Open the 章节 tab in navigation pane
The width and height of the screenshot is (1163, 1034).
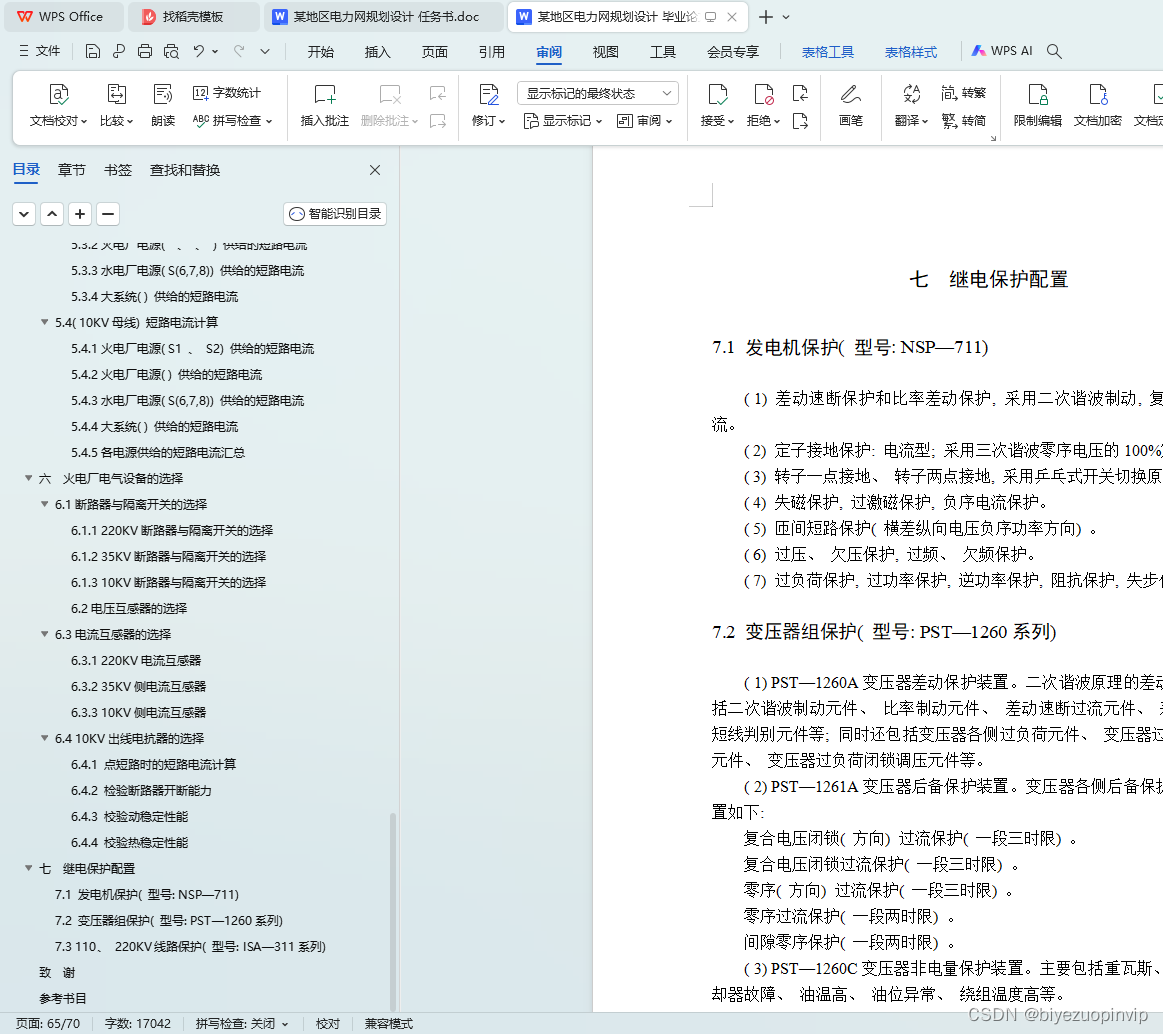coord(71,170)
